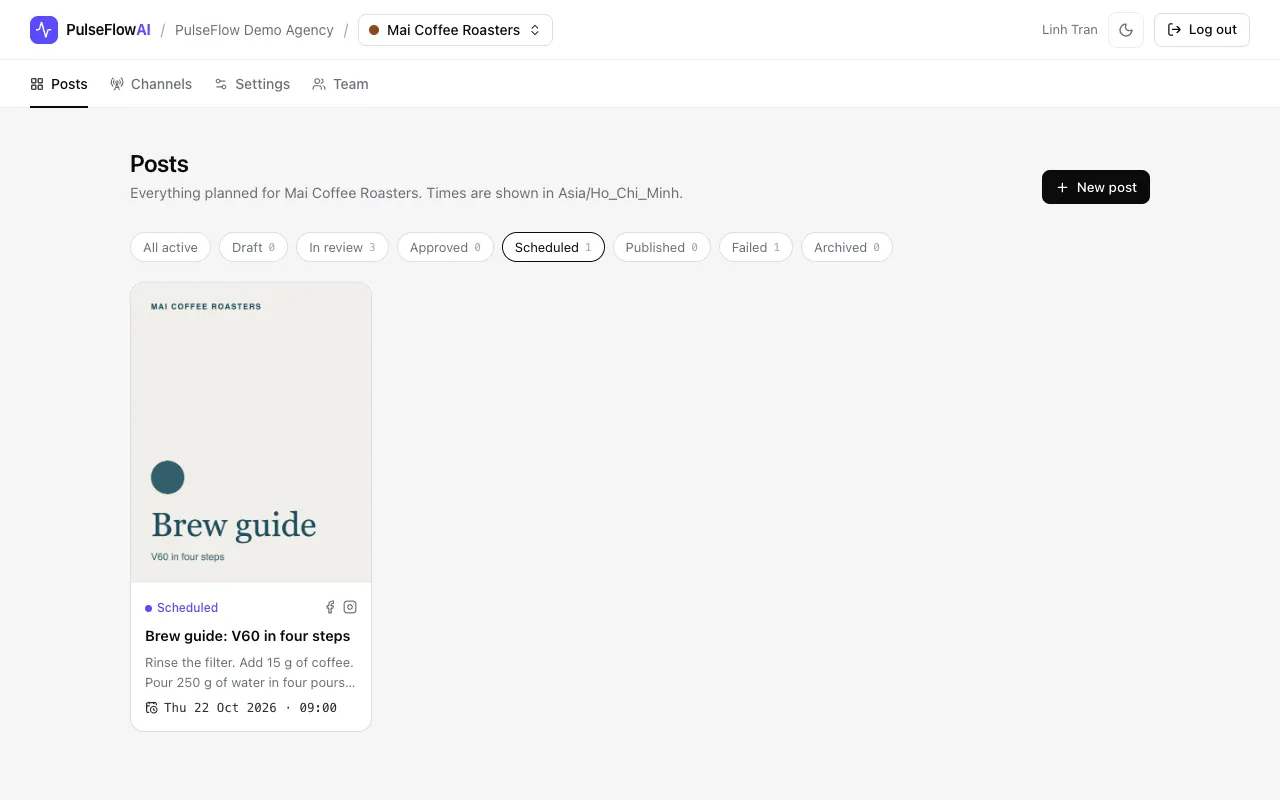Click the PulseFlow Demo Agency breadcrumb
This screenshot has width=1280, height=800.
(x=254, y=30)
